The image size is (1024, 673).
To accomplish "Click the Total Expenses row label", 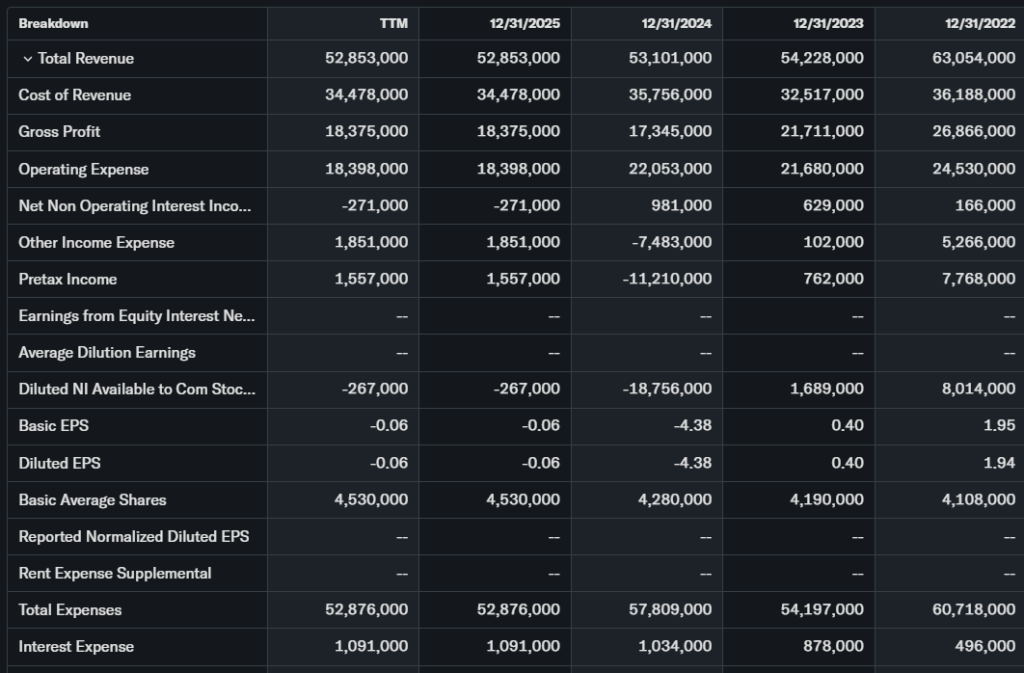I will tap(70, 610).
